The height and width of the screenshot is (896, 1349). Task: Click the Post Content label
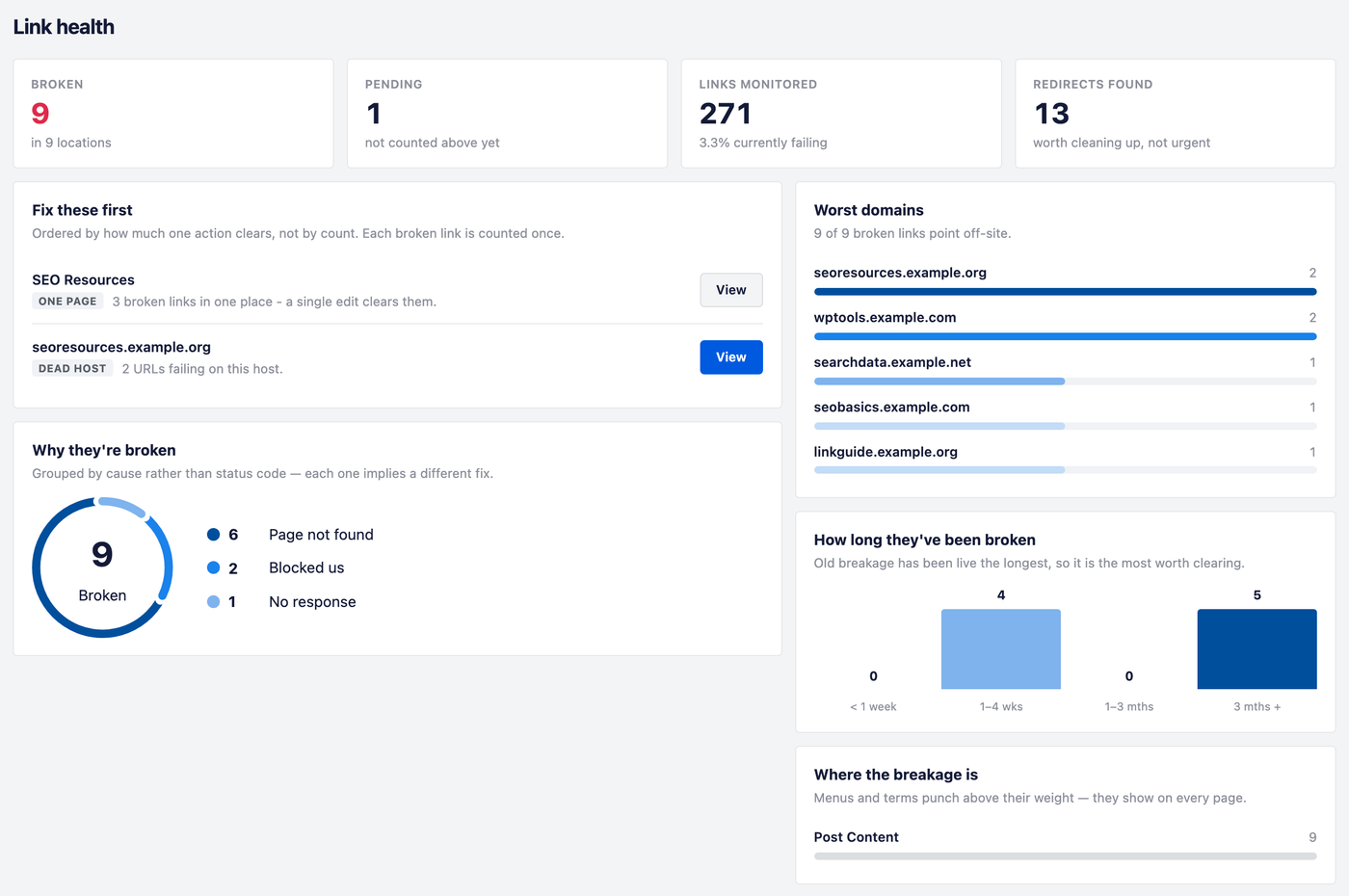[x=856, y=837]
